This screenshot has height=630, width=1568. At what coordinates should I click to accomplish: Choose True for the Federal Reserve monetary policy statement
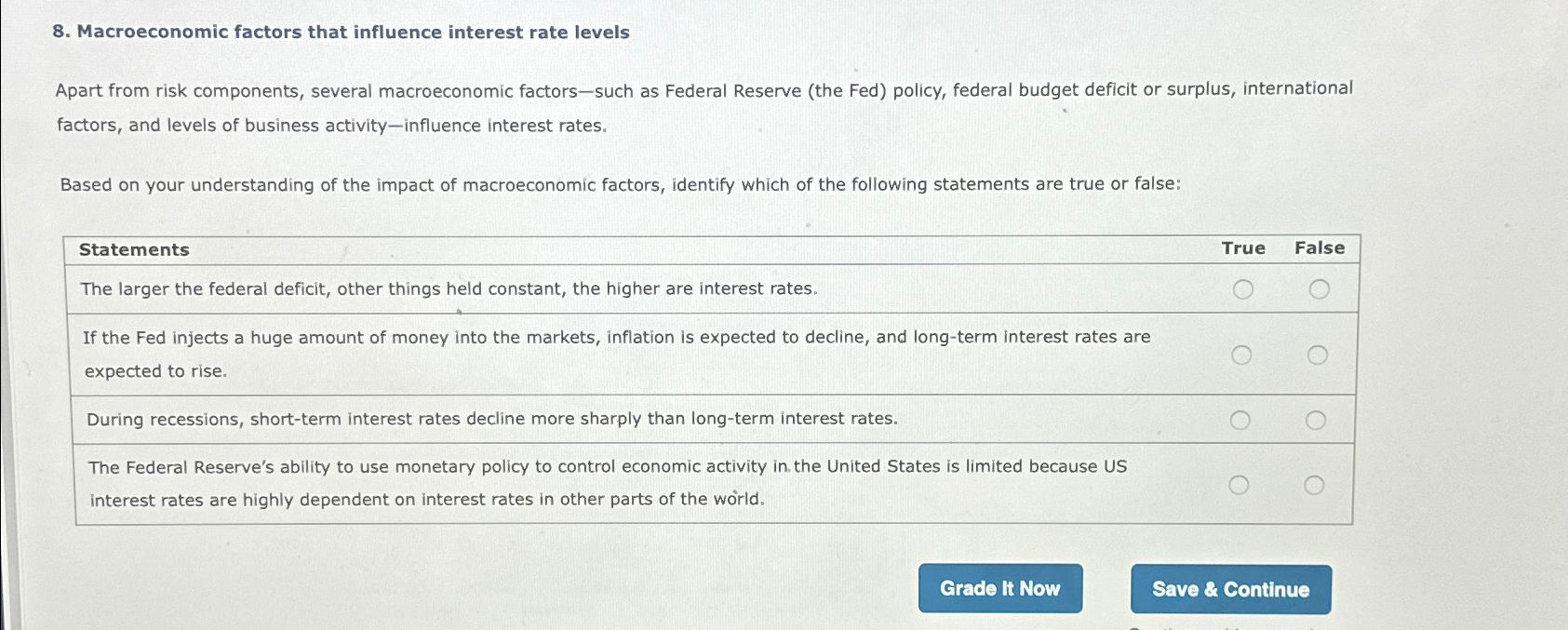point(1240,483)
